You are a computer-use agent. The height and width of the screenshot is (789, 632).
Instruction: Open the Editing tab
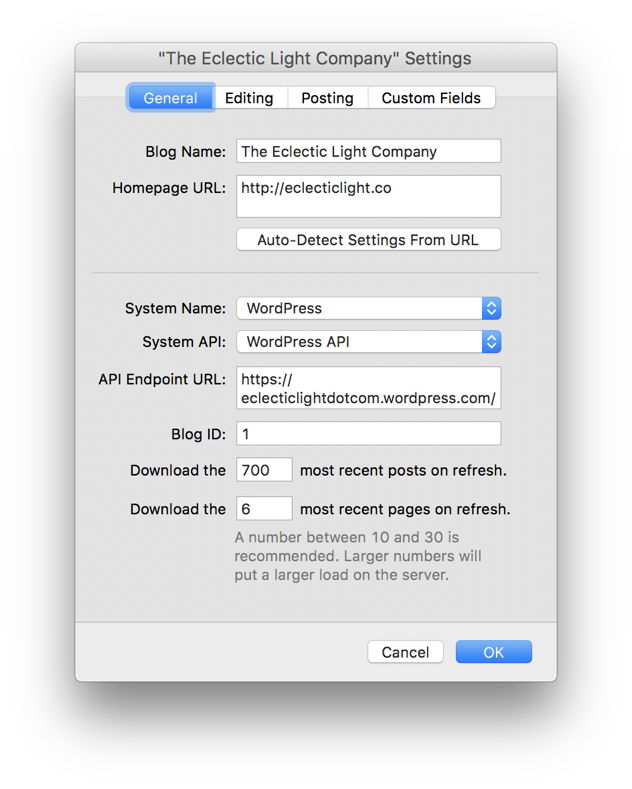(249, 98)
